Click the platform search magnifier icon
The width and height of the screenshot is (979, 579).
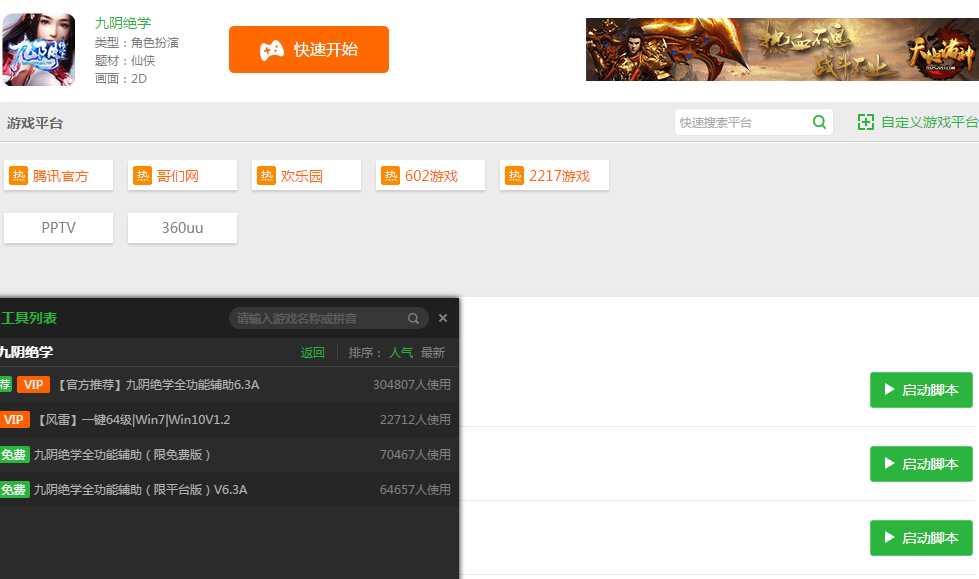pyautogui.click(x=820, y=122)
